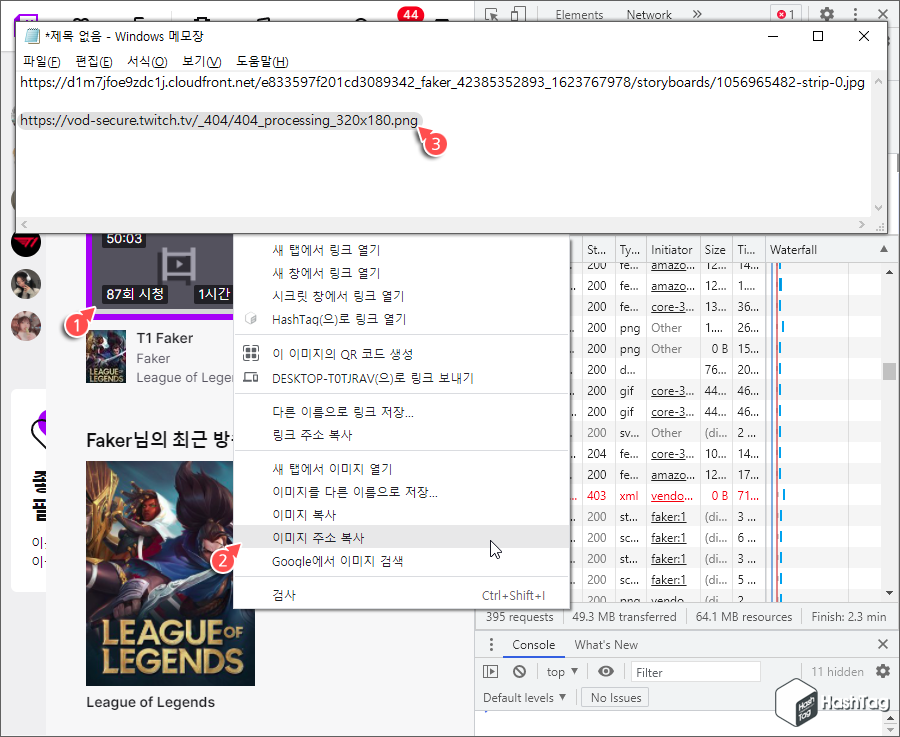Close the DevTools console drawer
900x737 pixels.
pyautogui.click(x=883, y=644)
